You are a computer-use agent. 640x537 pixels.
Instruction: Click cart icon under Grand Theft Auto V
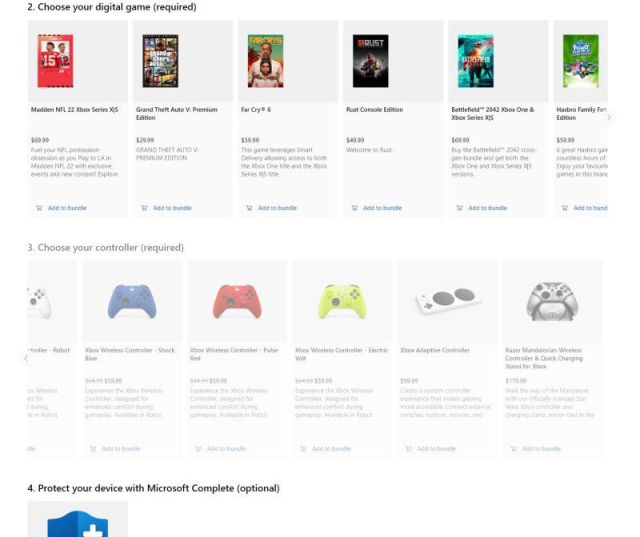(144, 208)
